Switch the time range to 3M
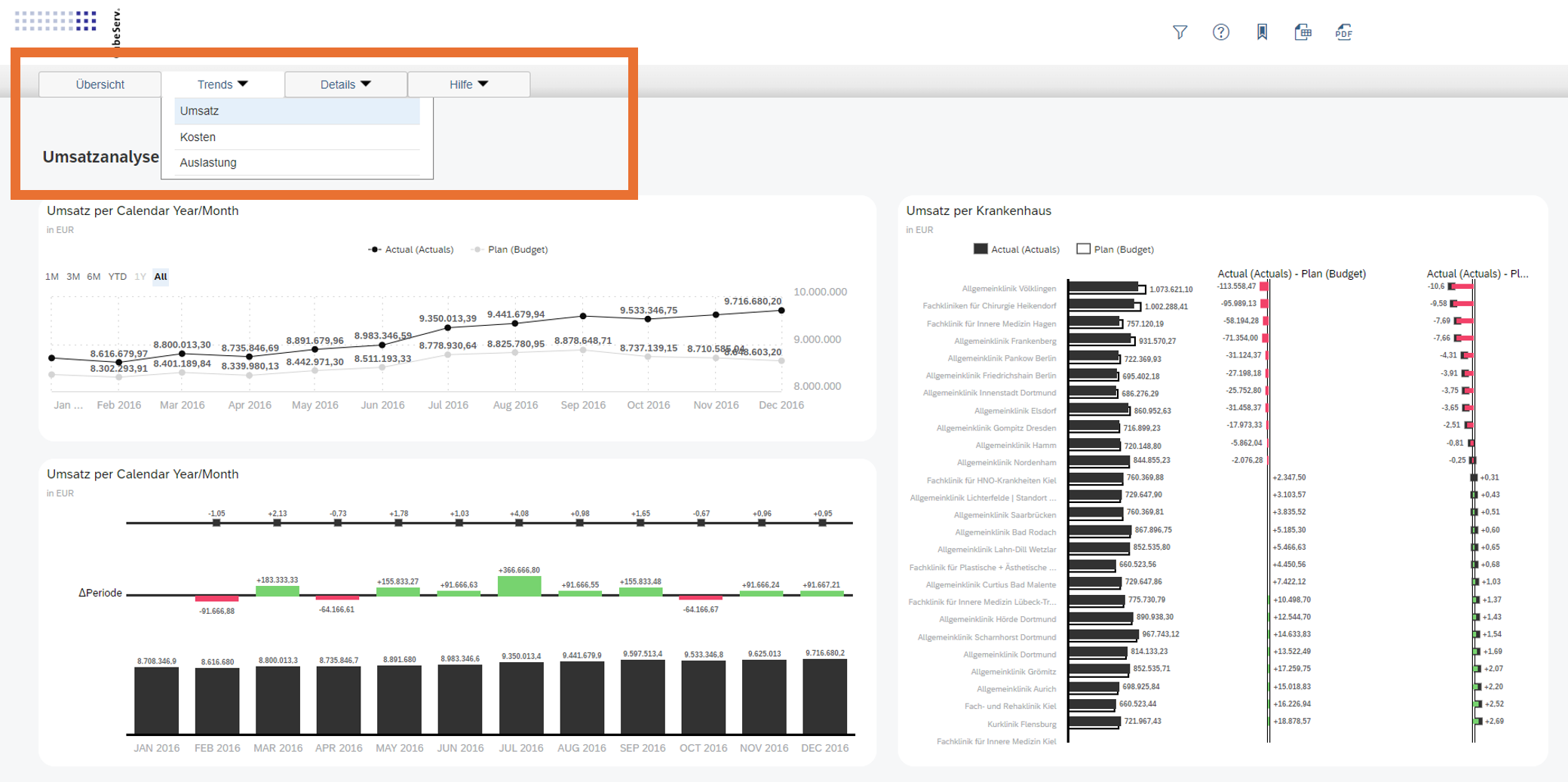1568x782 pixels. pos(72,277)
